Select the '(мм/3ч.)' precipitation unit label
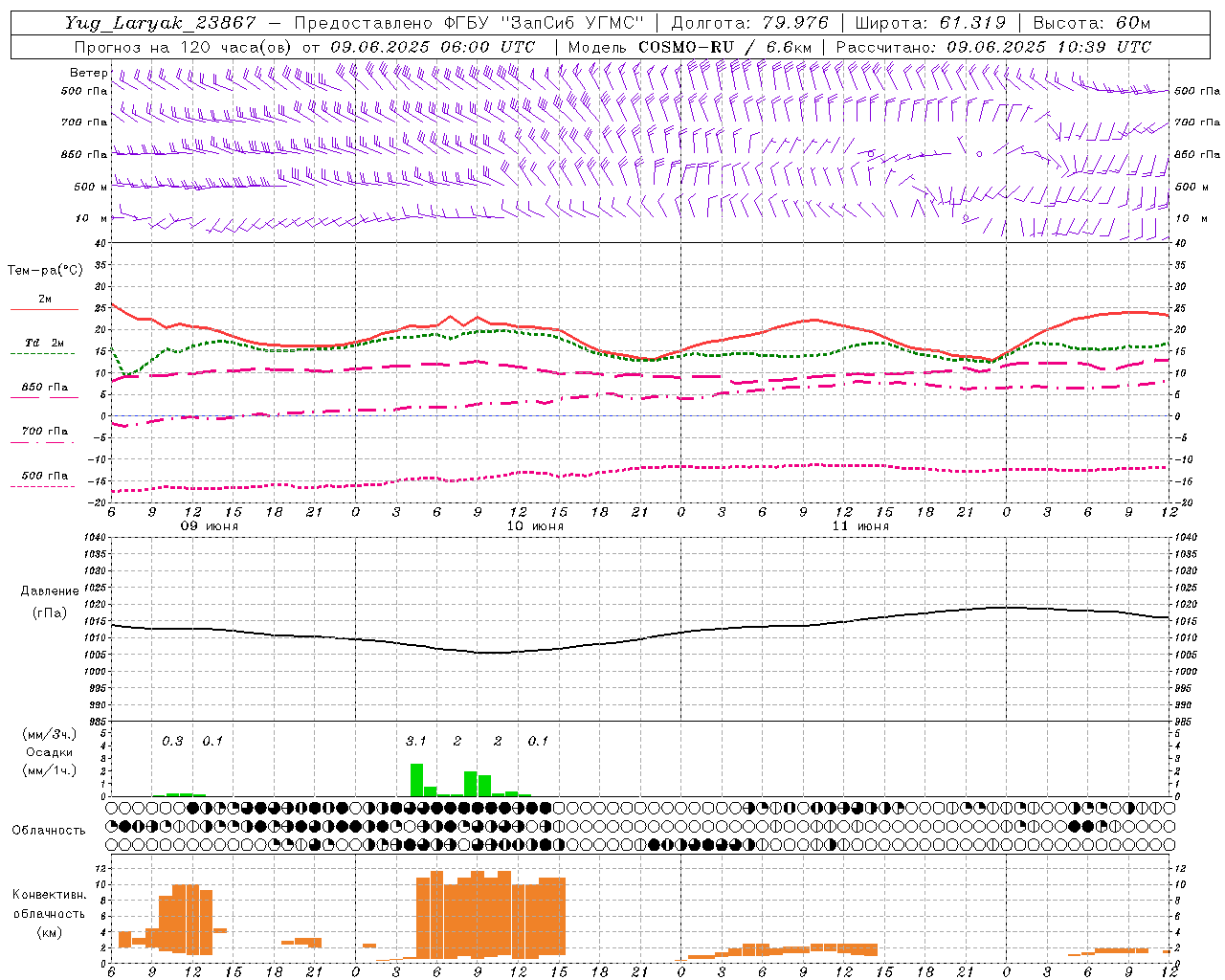Image resolution: width=1225 pixels, height=980 pixels. 49,734
